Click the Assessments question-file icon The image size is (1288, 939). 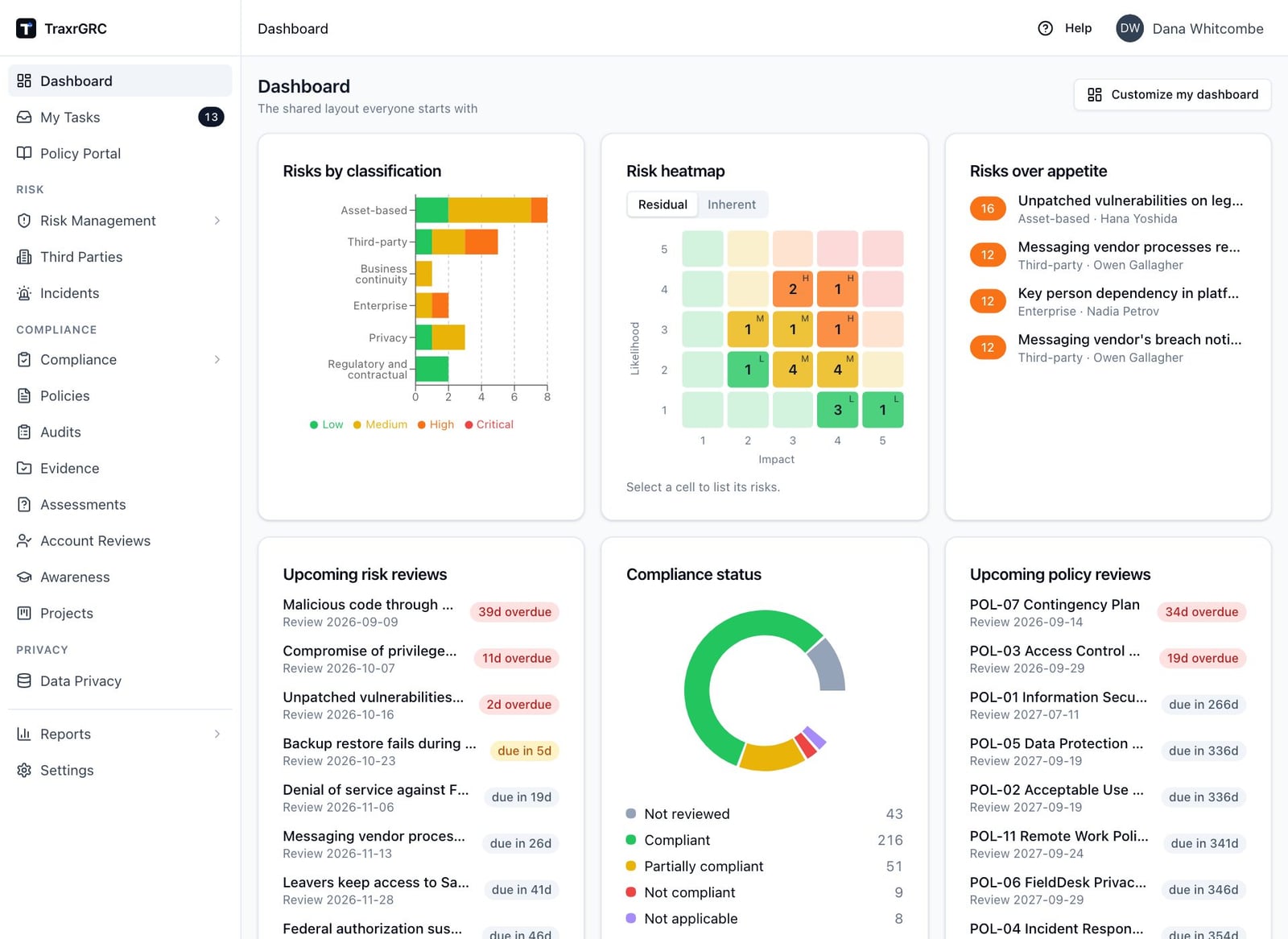coord(24,504)
